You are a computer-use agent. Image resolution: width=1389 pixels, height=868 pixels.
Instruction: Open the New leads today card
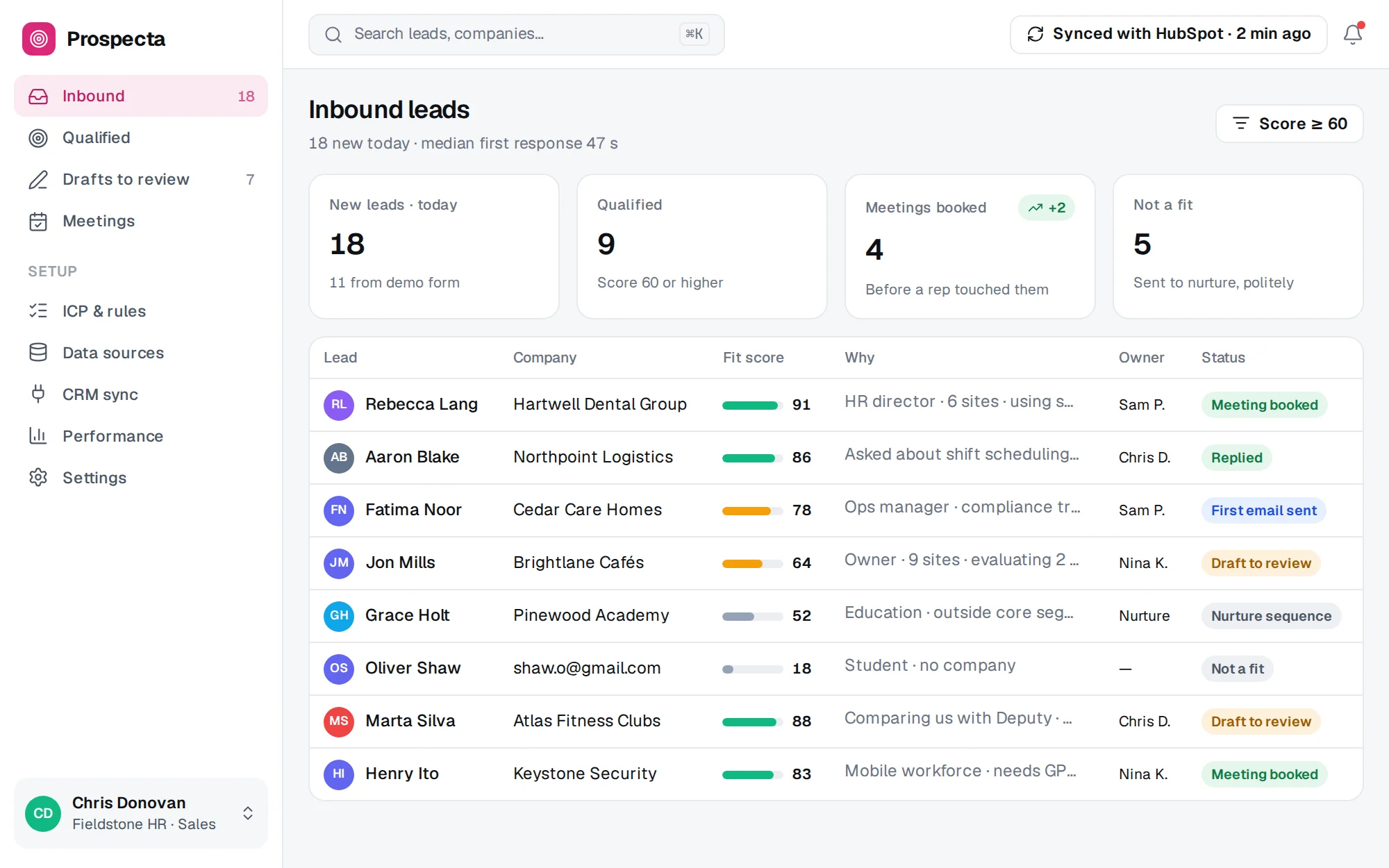coord(434,247)
